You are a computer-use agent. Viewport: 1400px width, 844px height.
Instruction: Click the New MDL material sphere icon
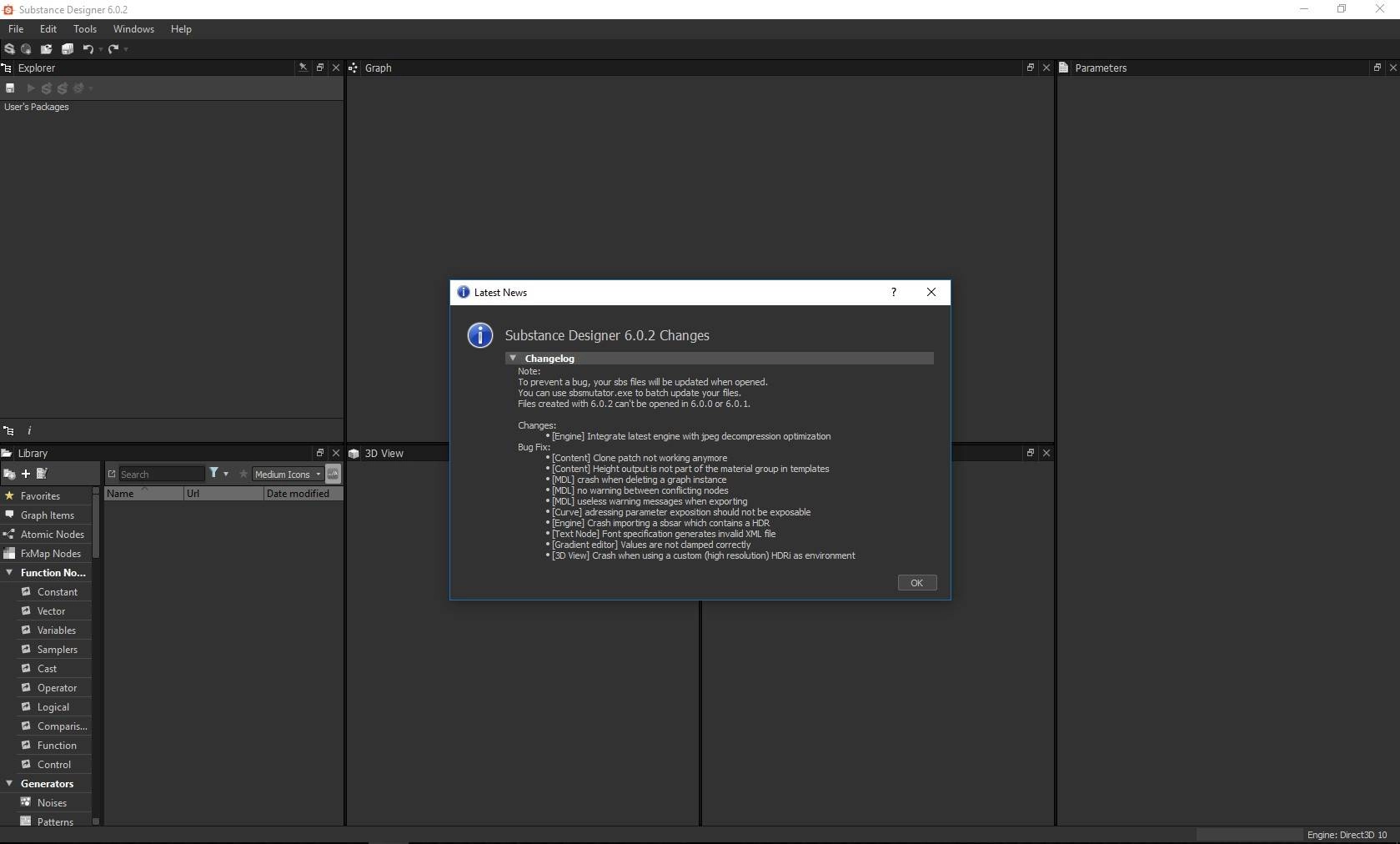[x=27, y=49]
